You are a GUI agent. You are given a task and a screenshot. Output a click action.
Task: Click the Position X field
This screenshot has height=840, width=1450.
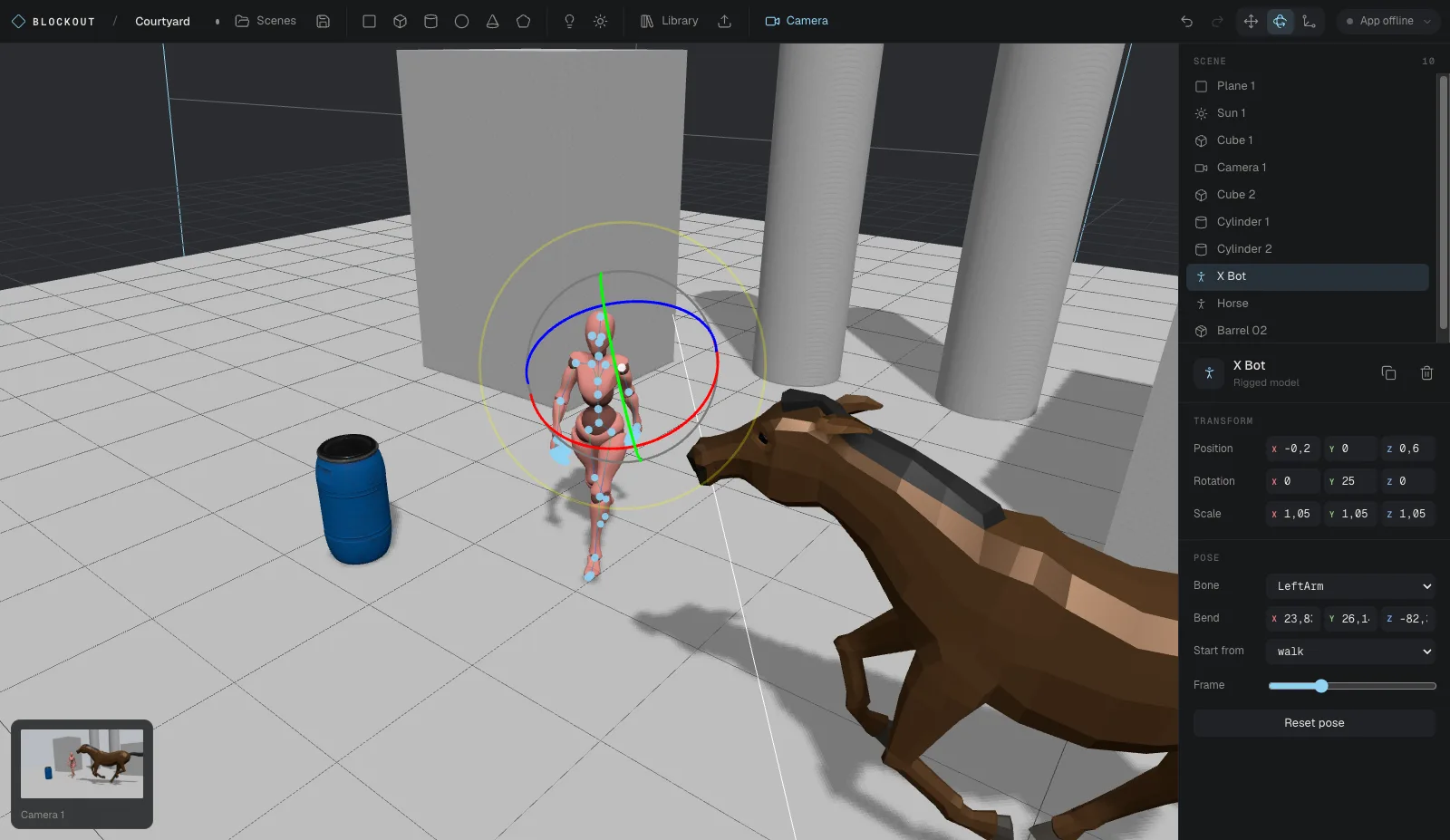(x=1293, y=449)
